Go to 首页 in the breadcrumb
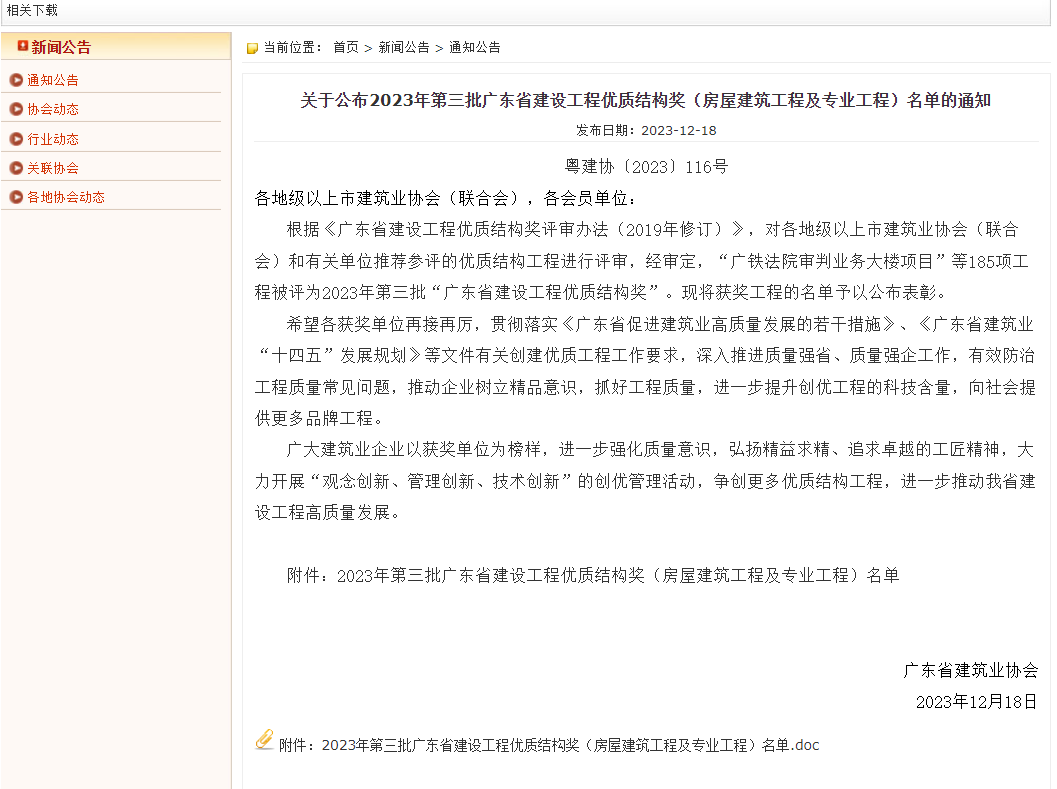The height and width of the screenshot is (789, 1057). pos(346,47)
